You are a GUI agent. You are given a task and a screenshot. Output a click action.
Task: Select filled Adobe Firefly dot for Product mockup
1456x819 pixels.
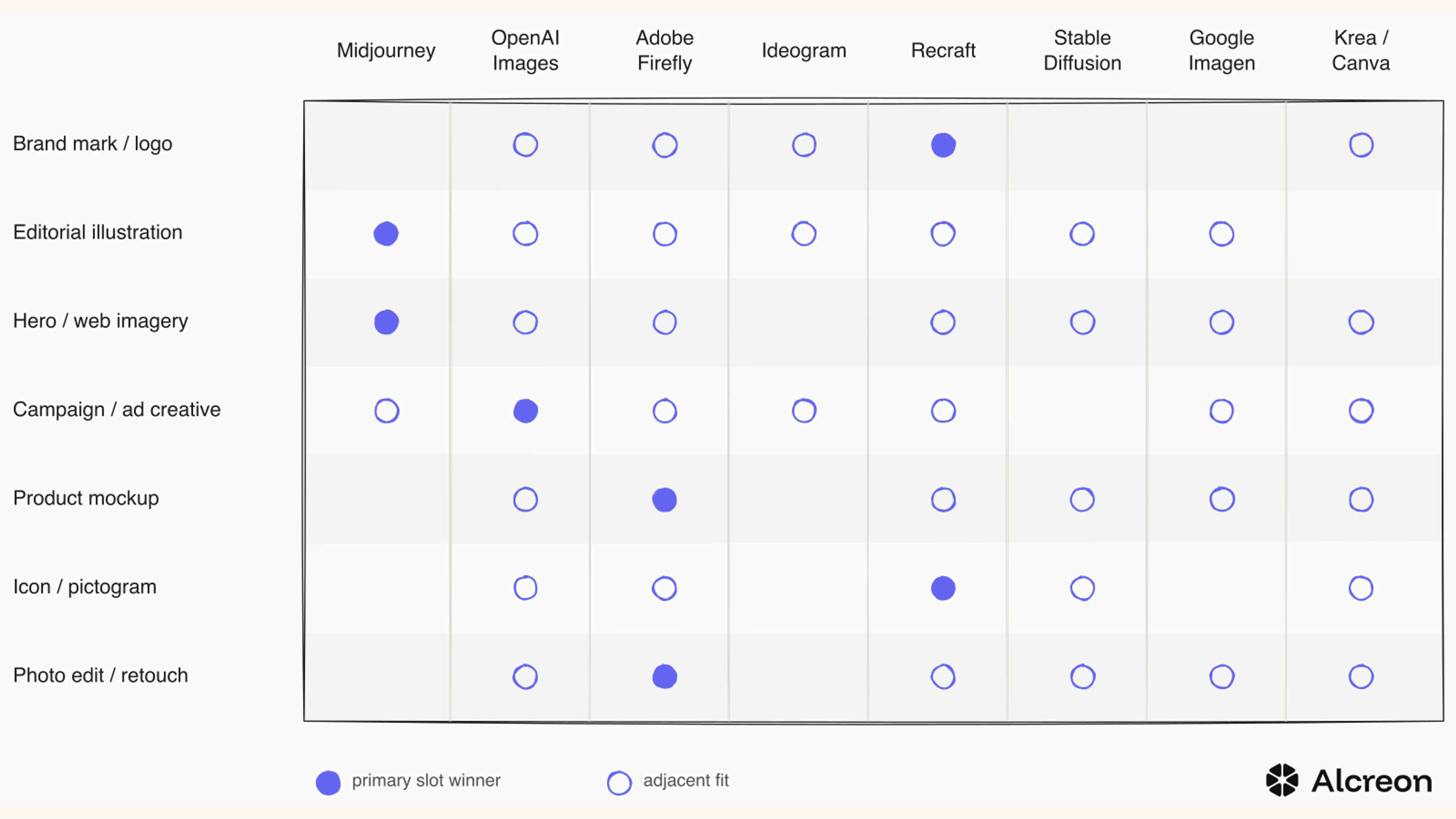(665, 500)
